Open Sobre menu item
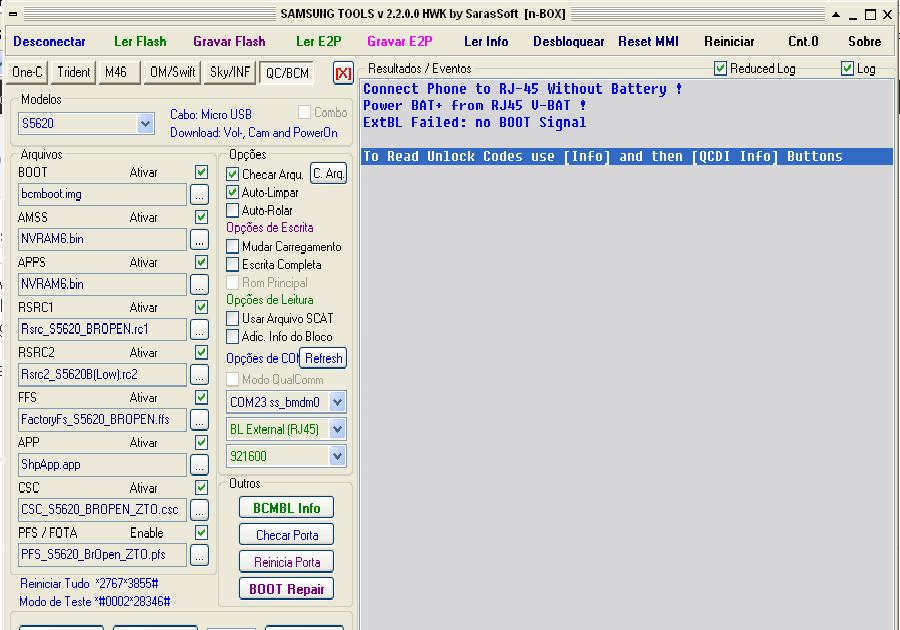This screenshot has width=900, height=630. [864, 41]
